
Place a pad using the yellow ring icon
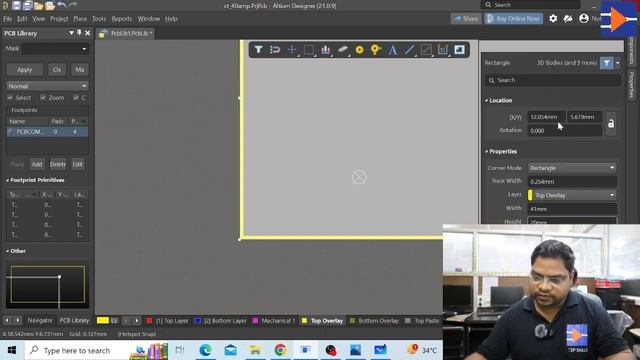point(359,50)
